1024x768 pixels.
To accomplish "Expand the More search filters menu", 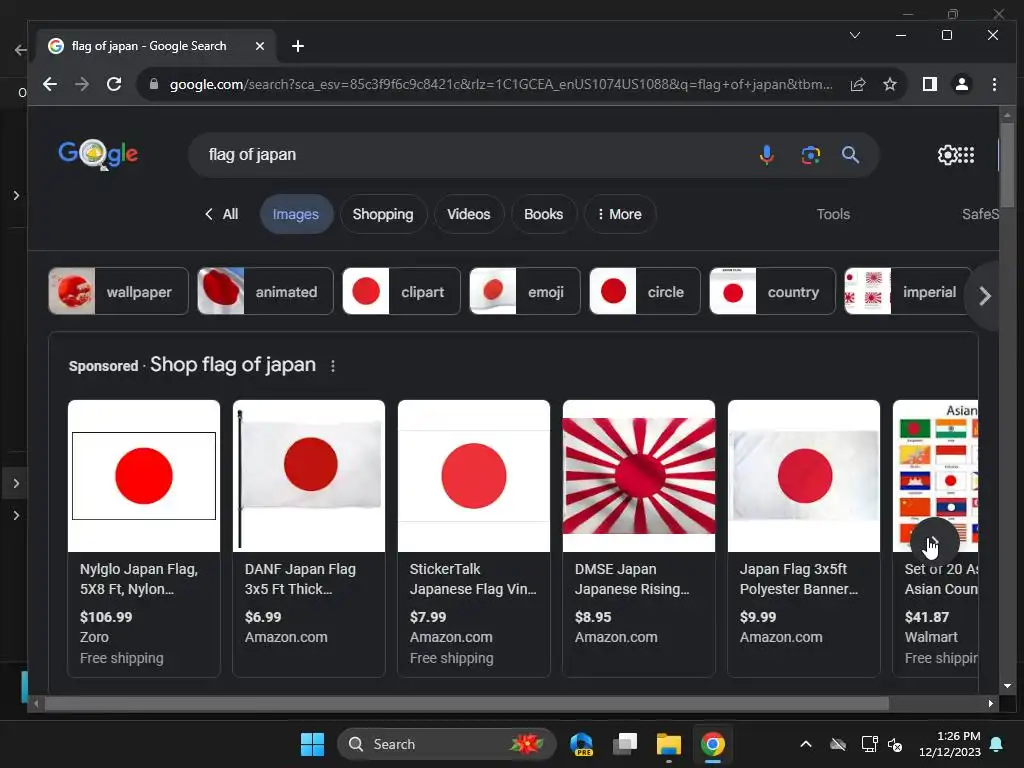I will pos(620,214).
